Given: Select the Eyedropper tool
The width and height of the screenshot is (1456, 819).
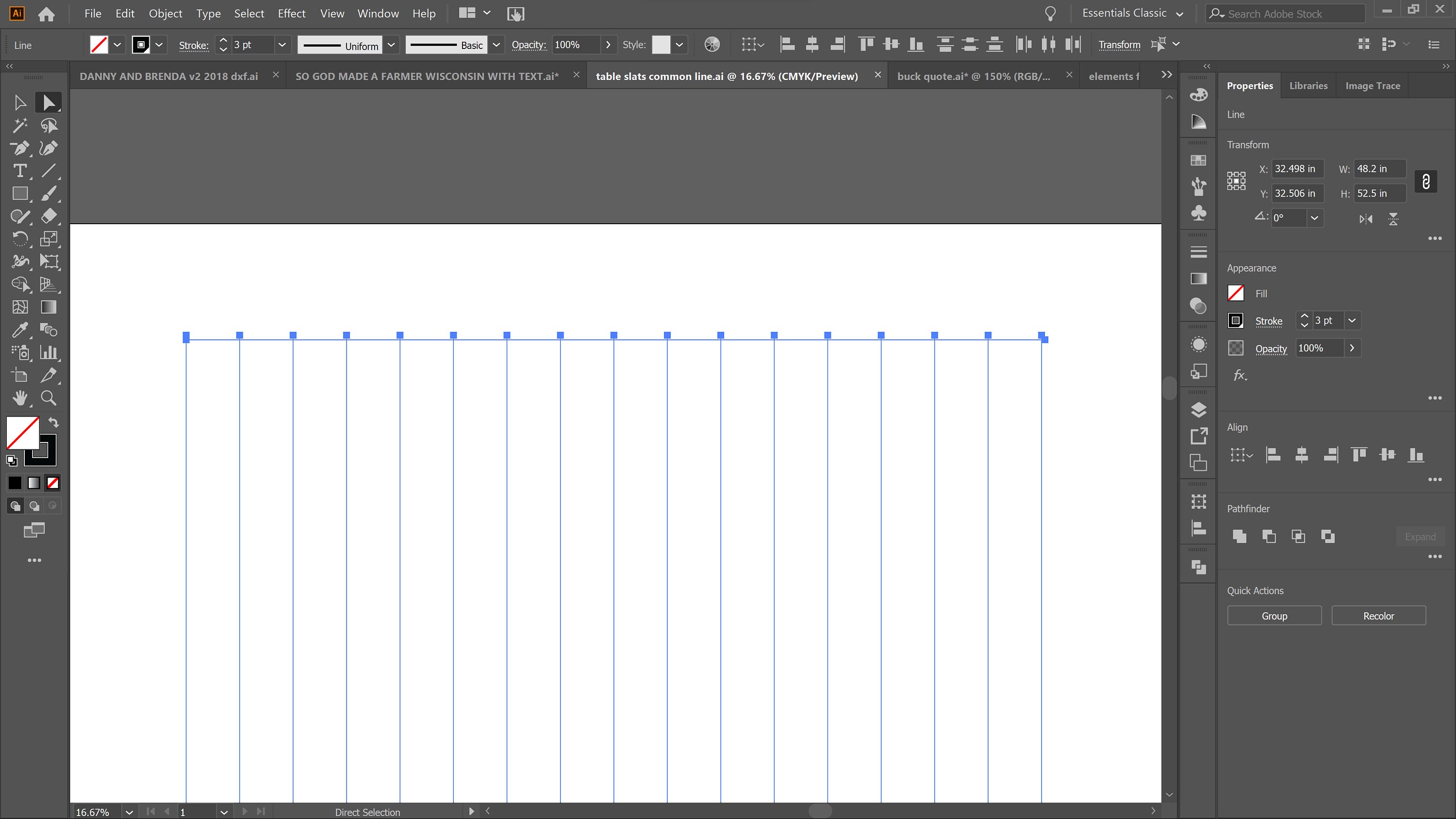Looking at the screenshot, I should 20,329.
